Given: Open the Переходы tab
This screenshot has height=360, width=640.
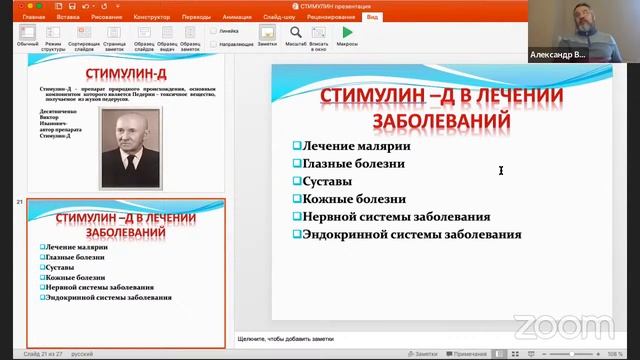Looking at the screenshot, I should pyautogui.click(x=196, y=17).
